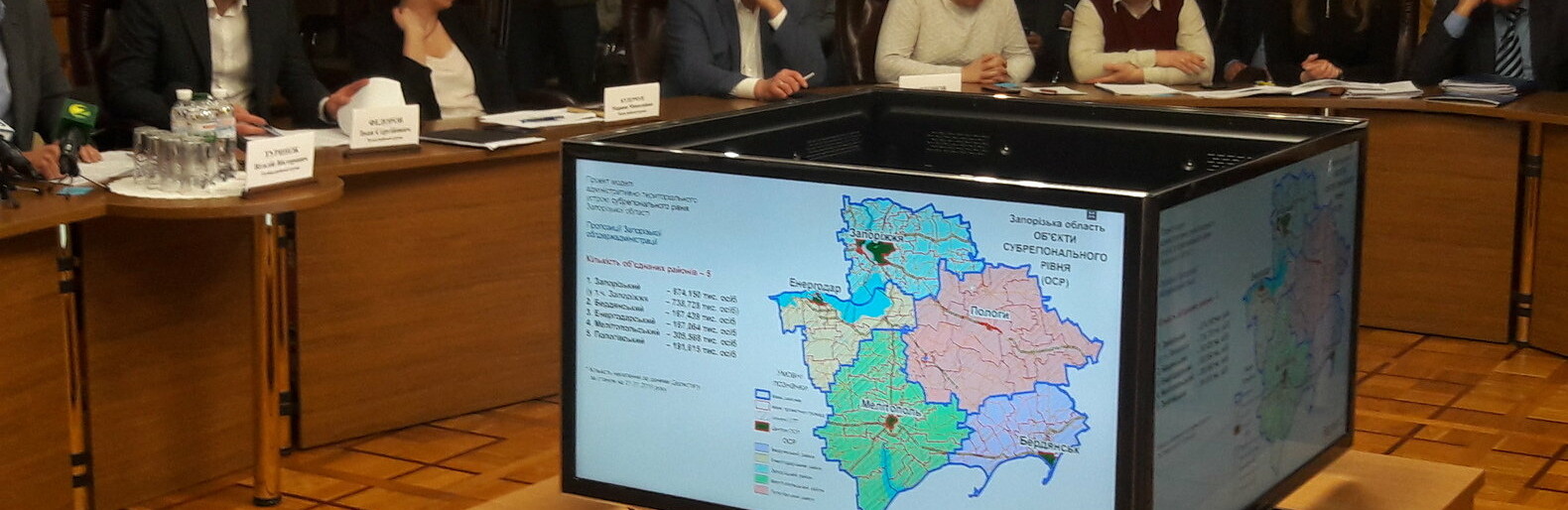Select the Бердянськ marker on the coast

point(1046,458)
